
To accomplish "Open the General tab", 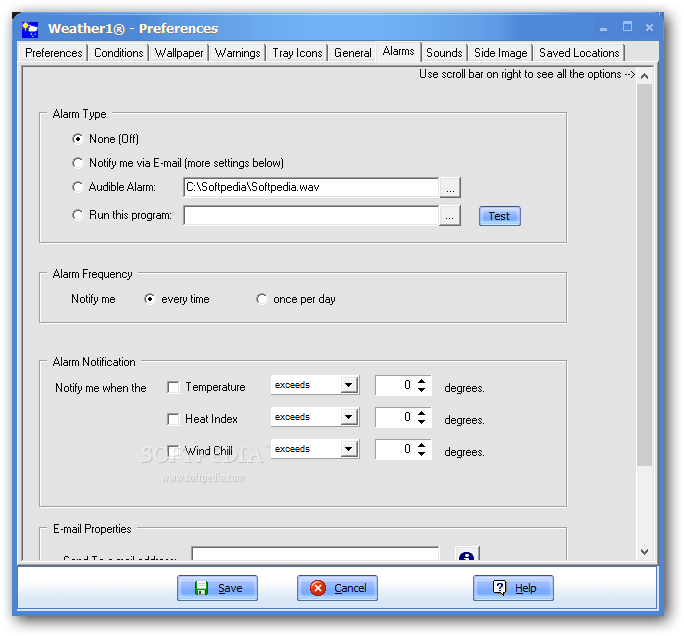I will [352, 53].
